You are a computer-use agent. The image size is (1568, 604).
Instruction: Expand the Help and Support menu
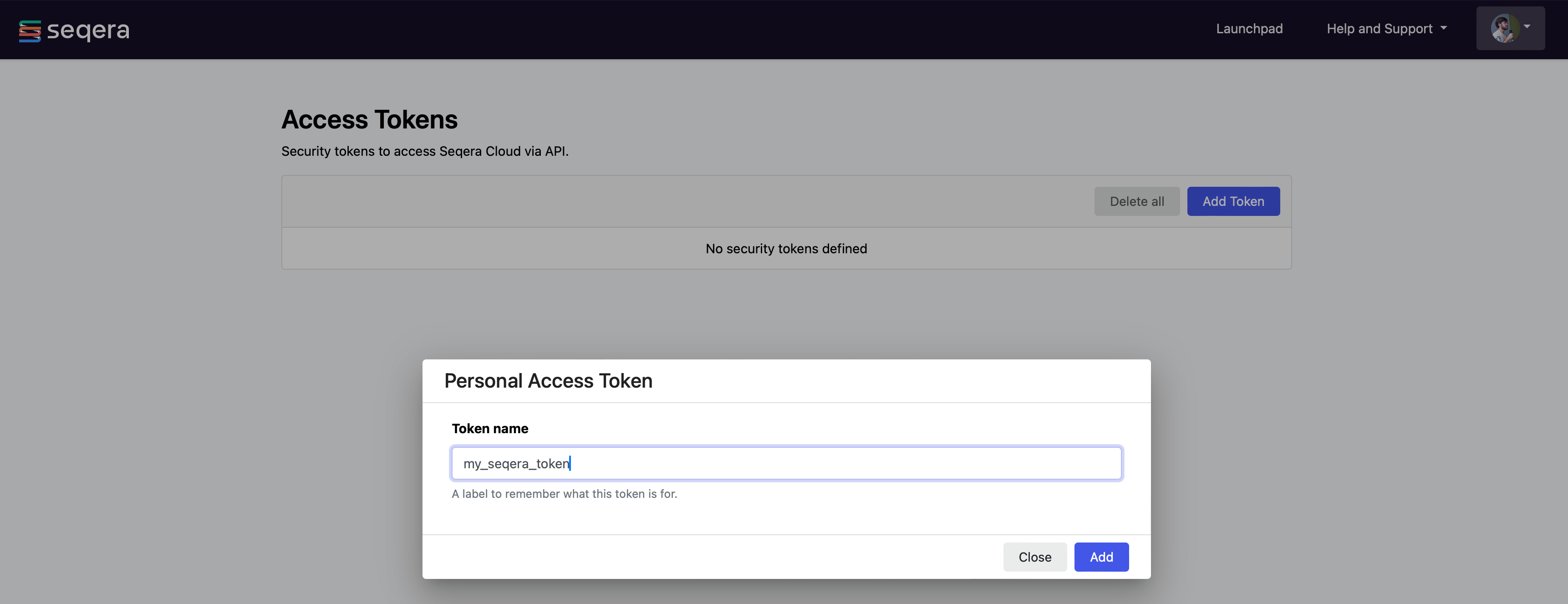coord(1379,29)
